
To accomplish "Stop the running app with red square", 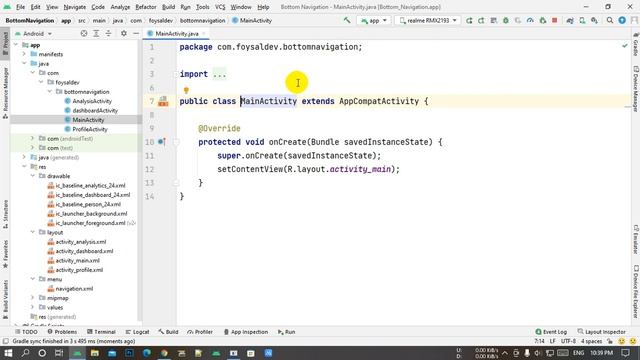I will point(555,20).
